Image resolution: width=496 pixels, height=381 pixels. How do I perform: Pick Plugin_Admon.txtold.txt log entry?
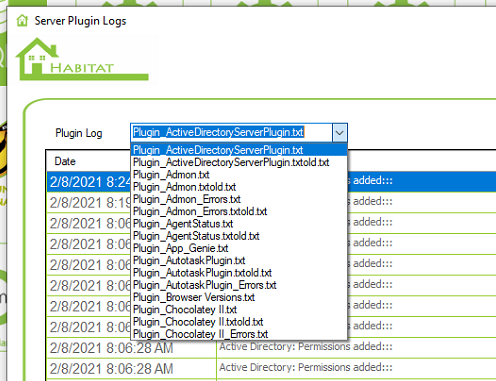[x=239, y=187]
